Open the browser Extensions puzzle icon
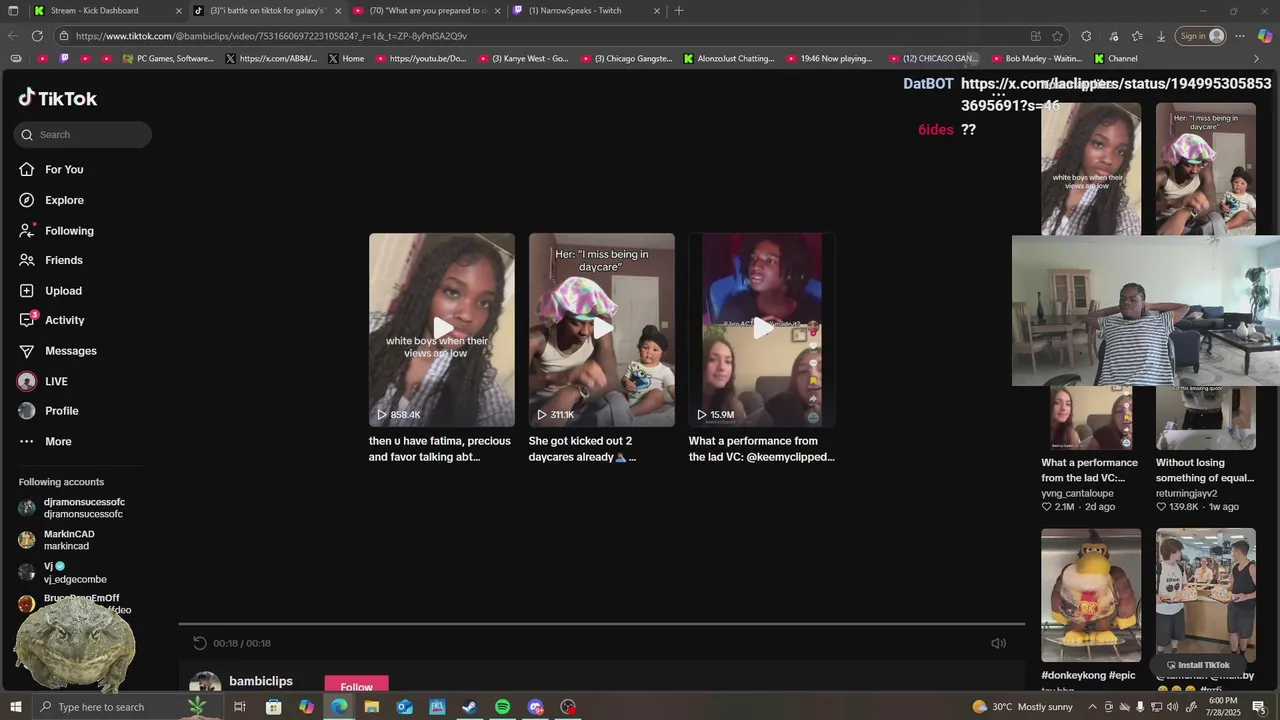Image resolution: width=1280 pixels, height=720 pixels. [1086, 36]
